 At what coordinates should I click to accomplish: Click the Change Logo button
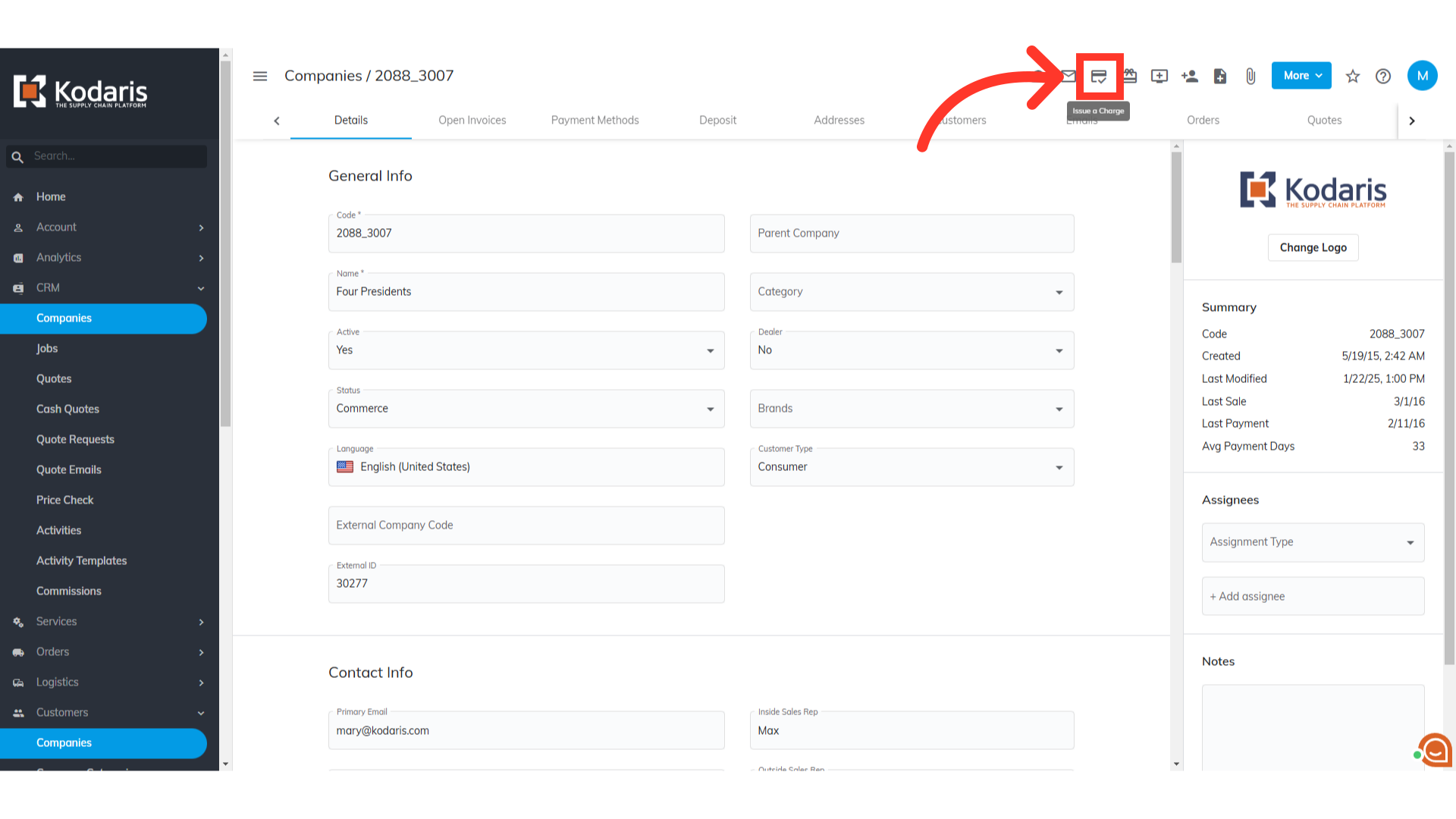1313,247
